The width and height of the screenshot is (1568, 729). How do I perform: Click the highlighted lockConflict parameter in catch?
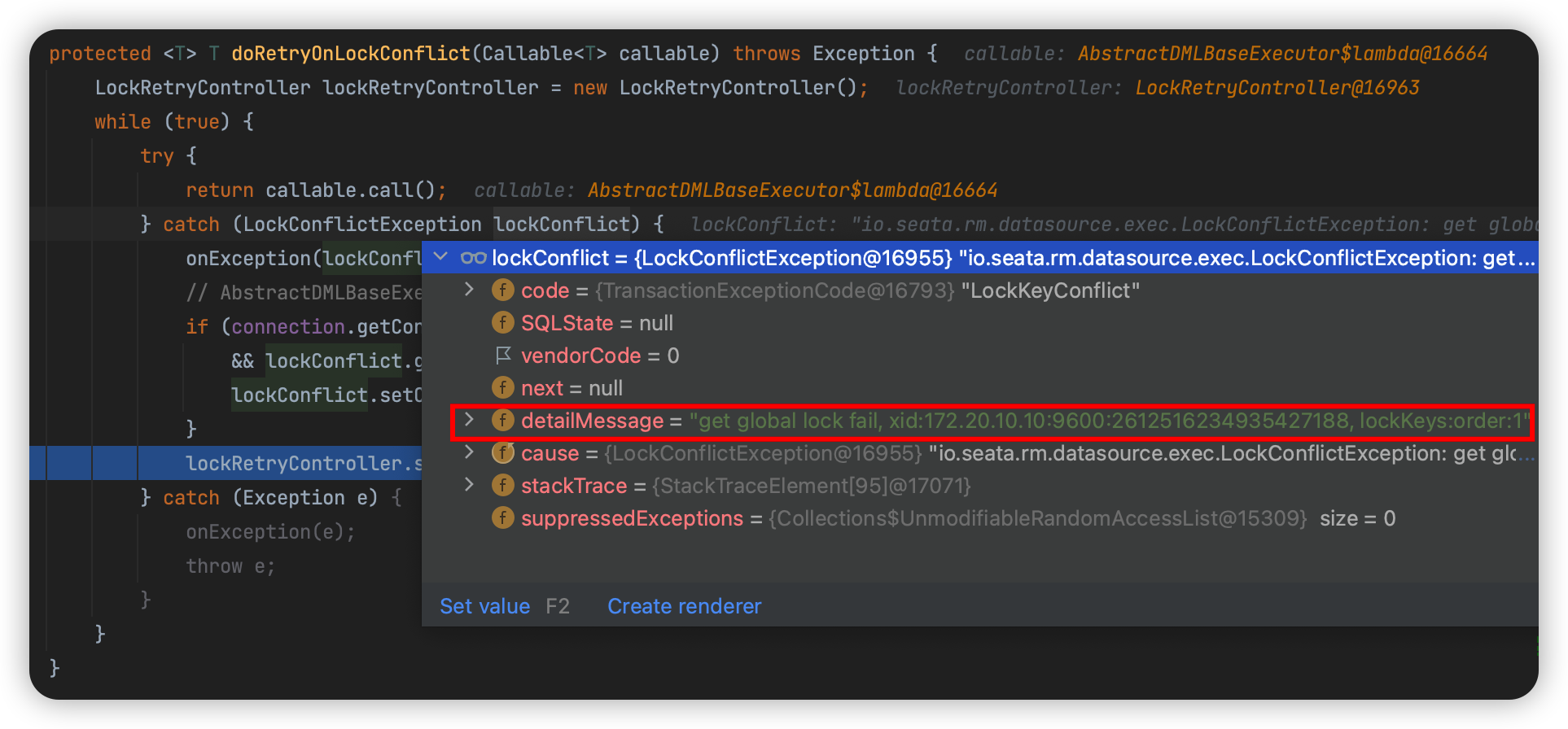point(562,225)
